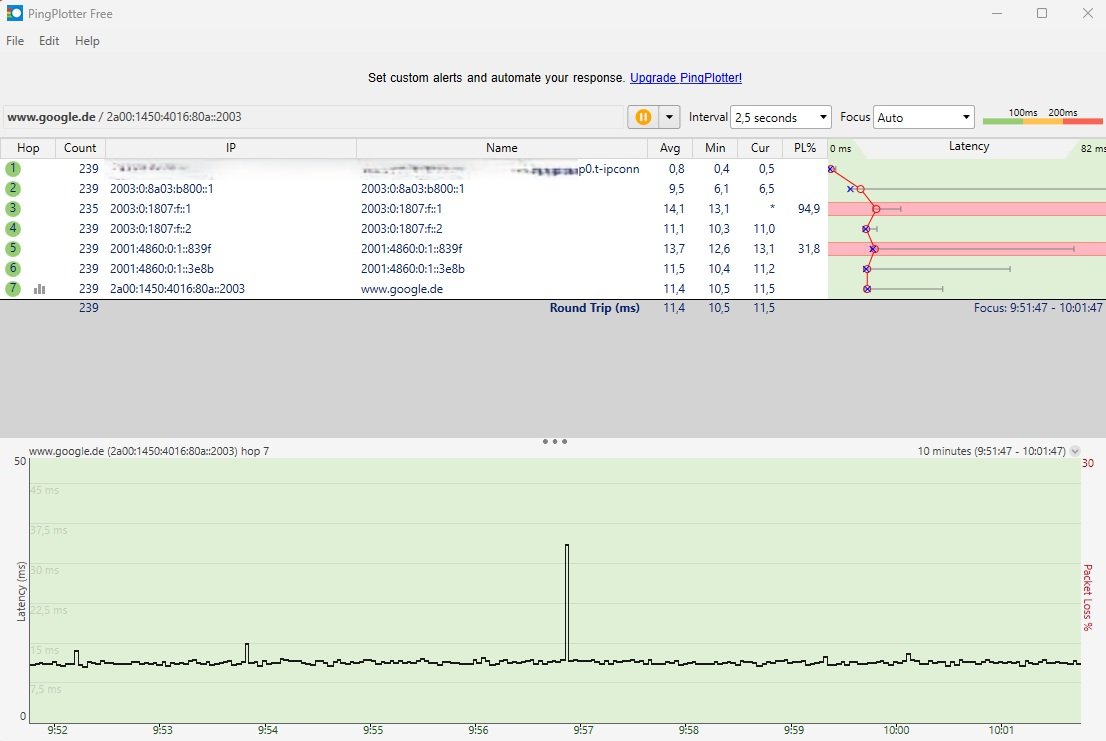Click the PL% column header
Viewport: 1106px width, 741px height.
click(x=805, y=148)
